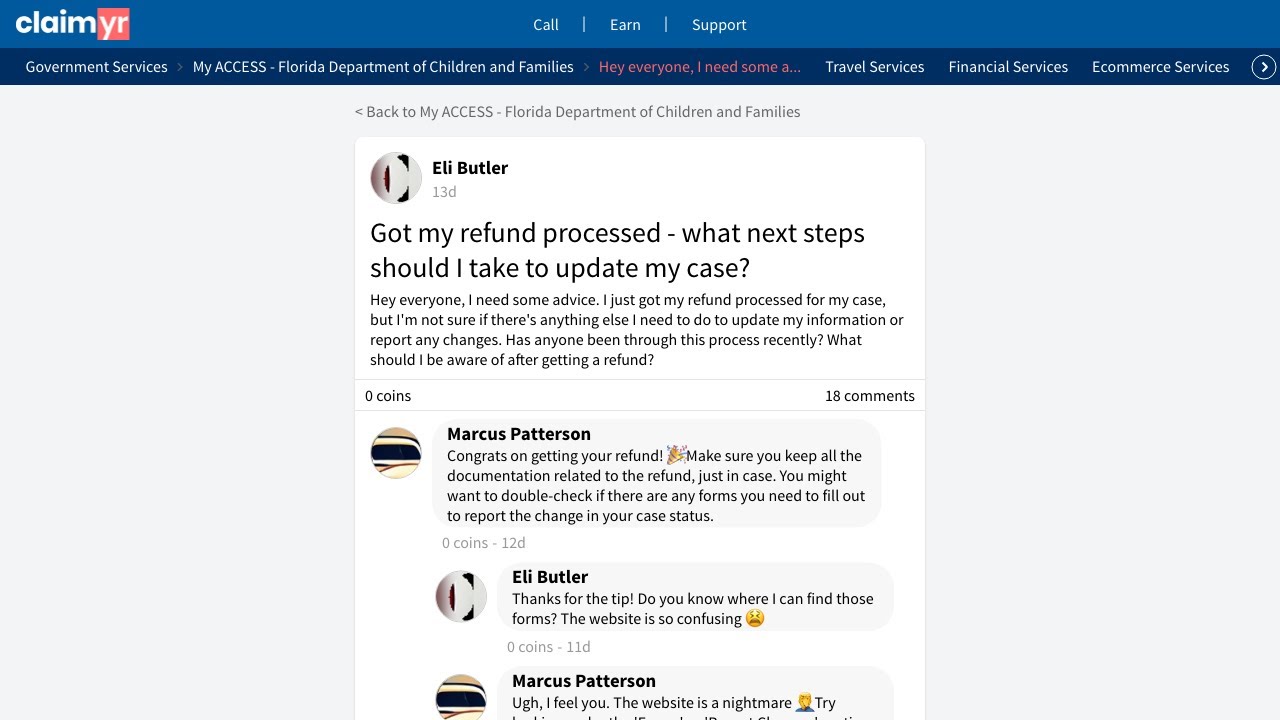Click the claimyr logo
The width and height of the screenshot is (1280, 720).
coord(72,24)
